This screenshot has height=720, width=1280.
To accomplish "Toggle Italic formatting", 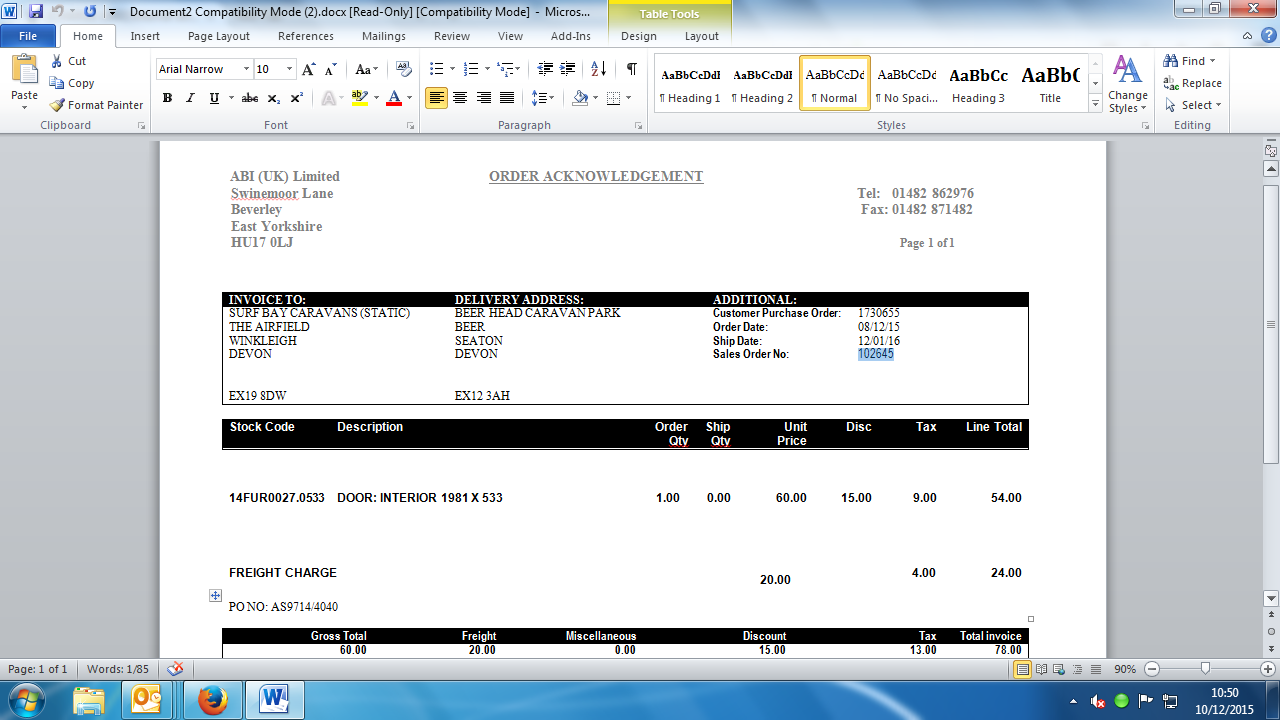I will pos(190,98).
